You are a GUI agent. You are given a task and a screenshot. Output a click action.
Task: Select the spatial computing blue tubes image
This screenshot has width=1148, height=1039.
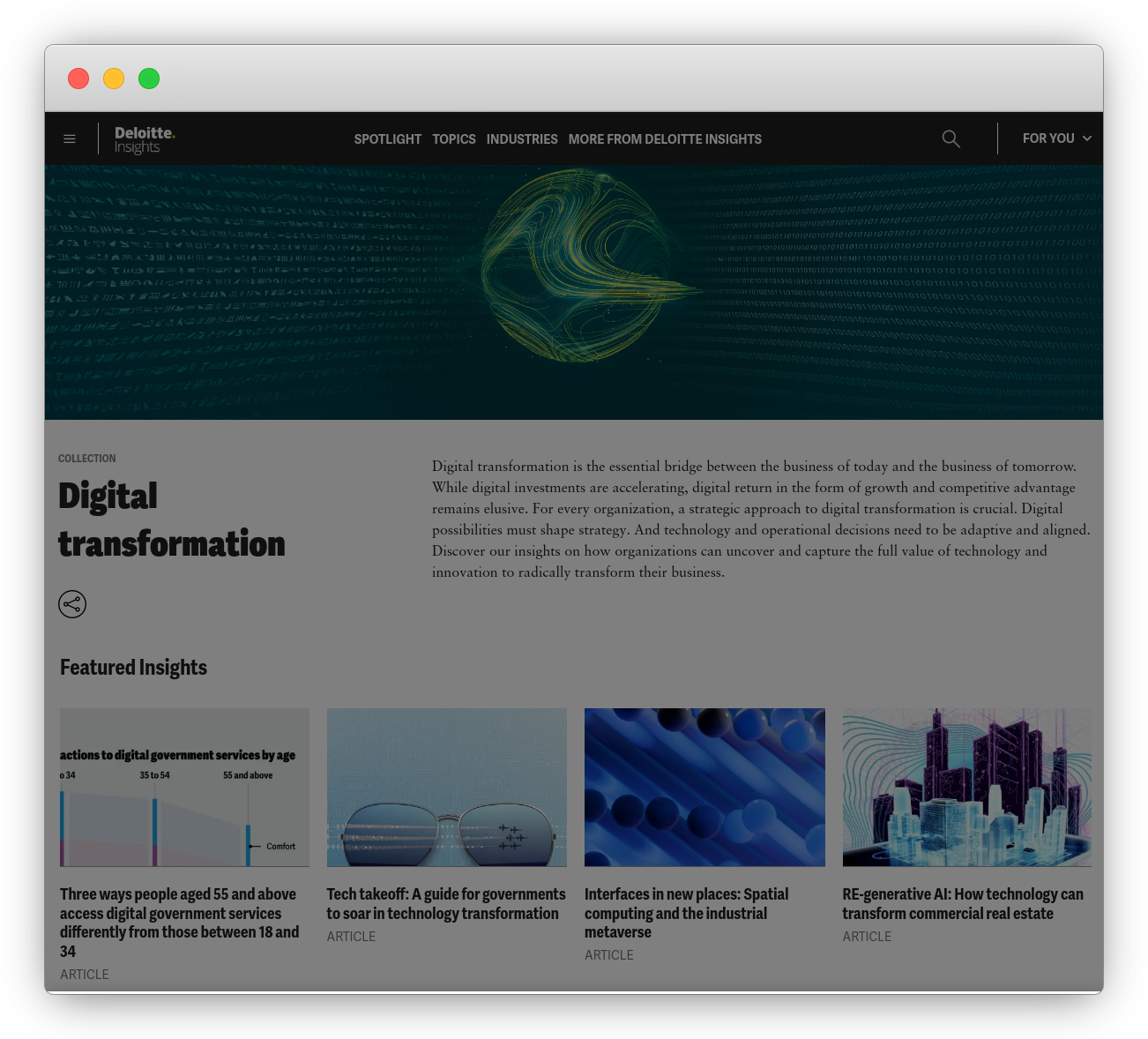[704, 787]
